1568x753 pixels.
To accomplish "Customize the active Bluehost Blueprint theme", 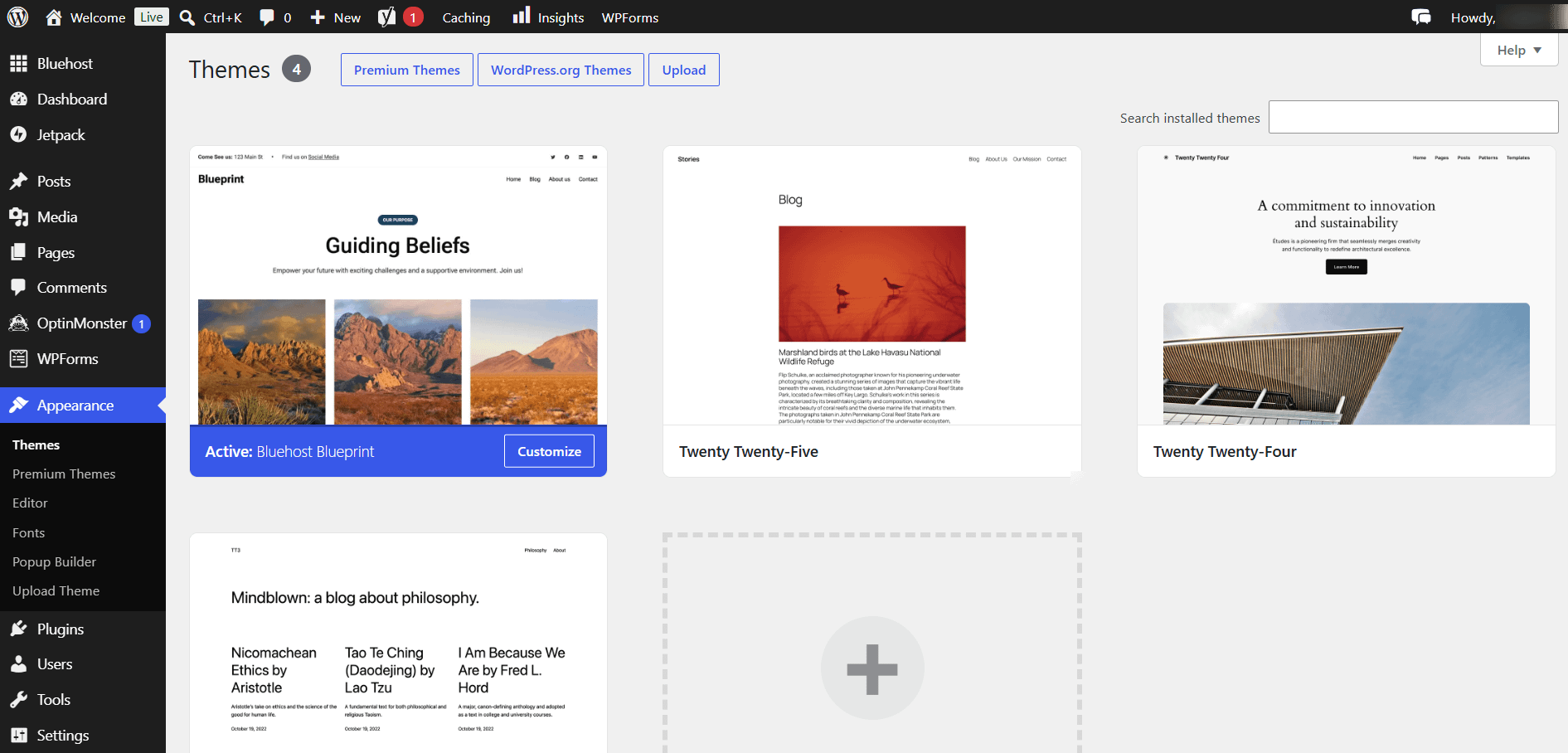I will pyautogui.click(x=549, y=451).
